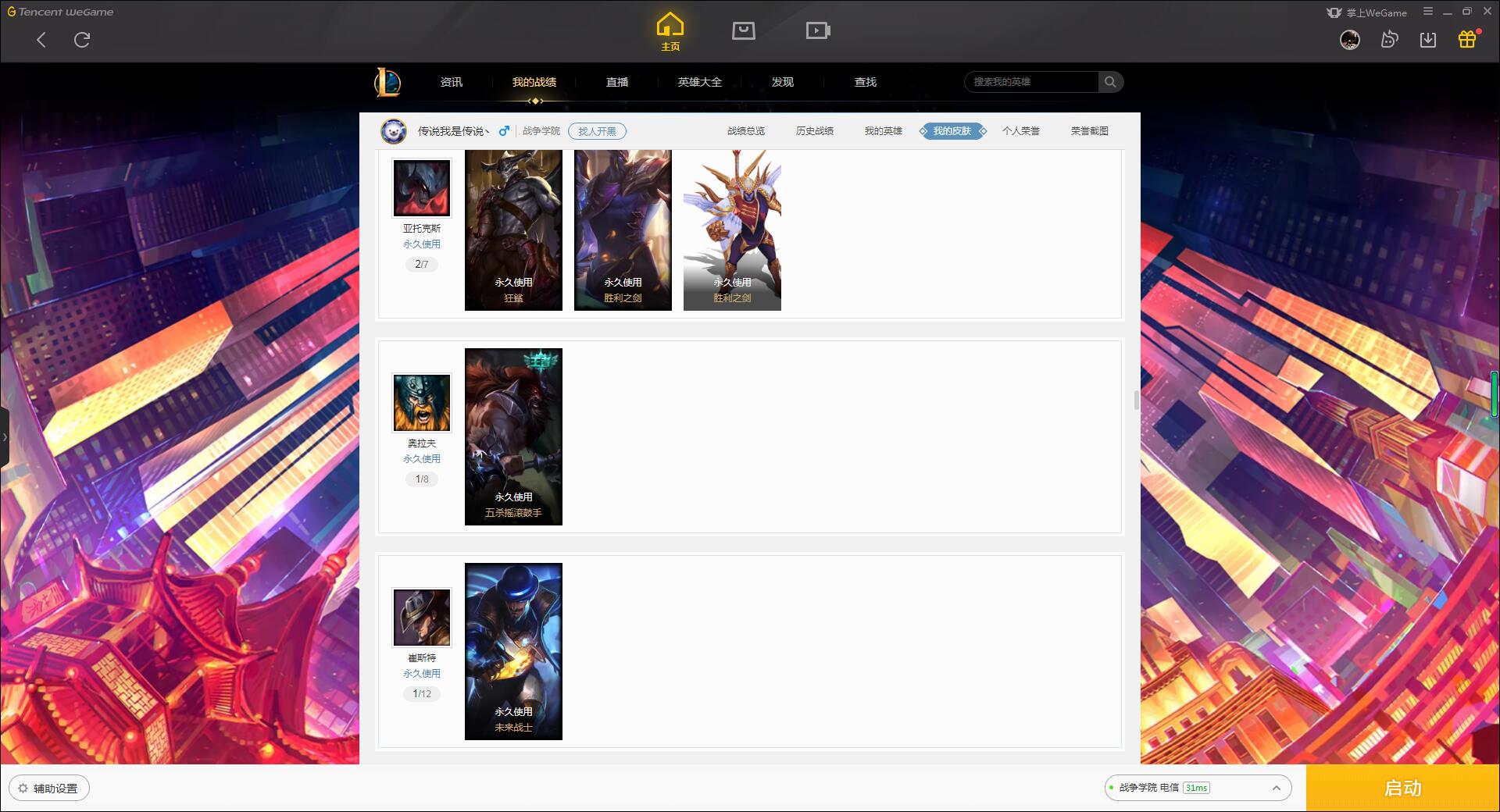Viewport: 1500px width, 812px height.
Task: Go back with the left arrow icon
Action: [41, 40]
